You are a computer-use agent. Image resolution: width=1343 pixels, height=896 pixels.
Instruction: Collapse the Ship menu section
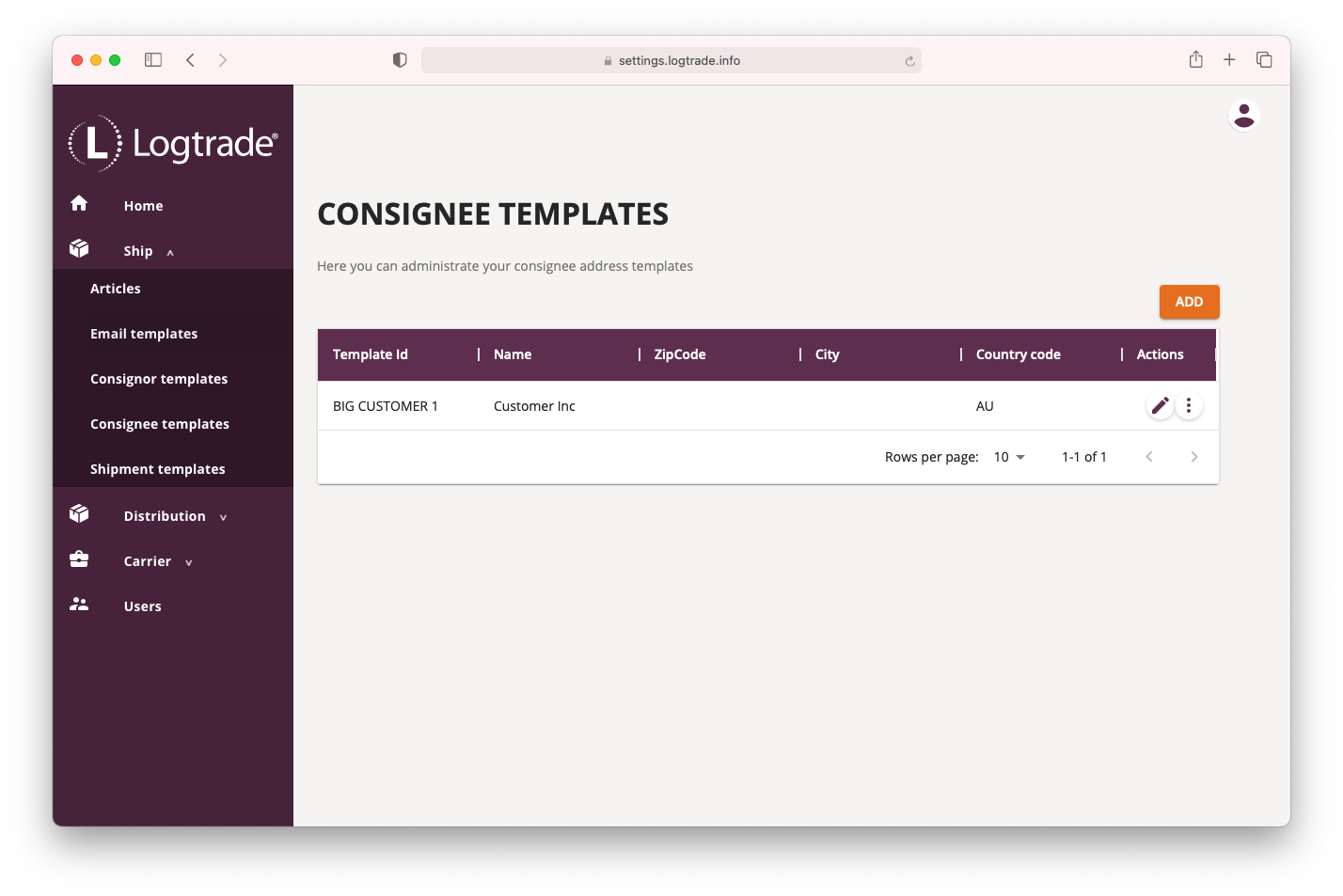point(170,252)
